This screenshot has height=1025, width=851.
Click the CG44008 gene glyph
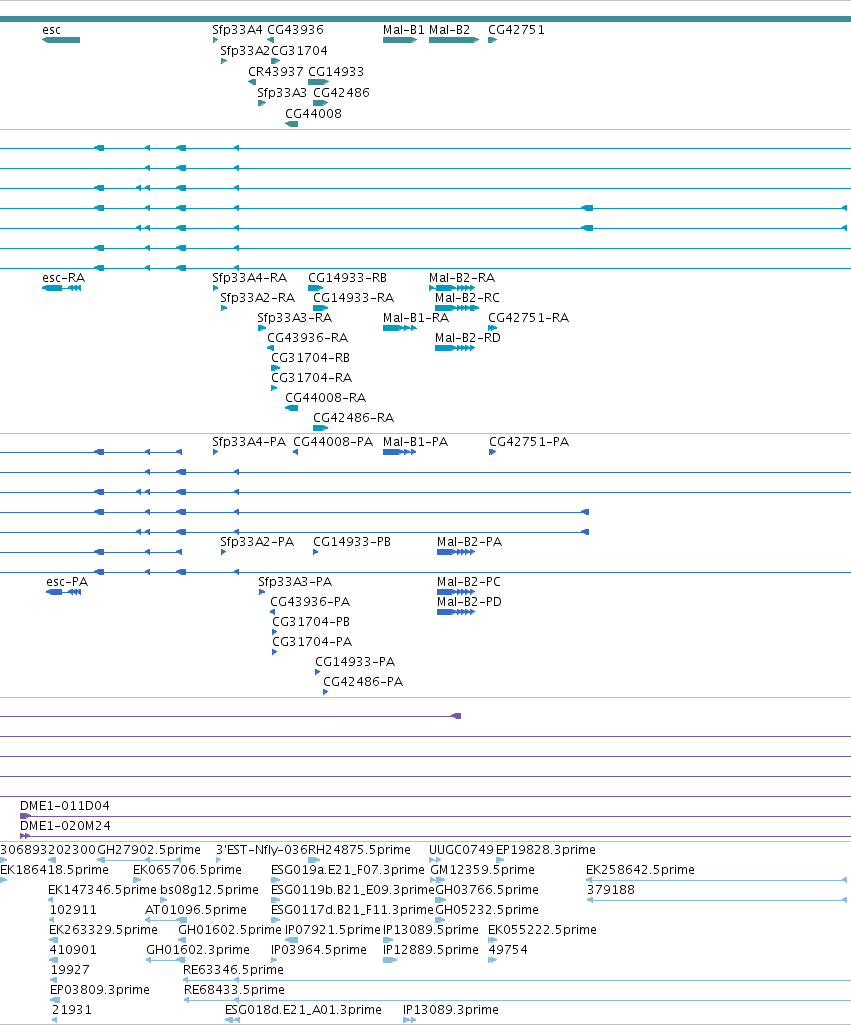coord(292,124)
